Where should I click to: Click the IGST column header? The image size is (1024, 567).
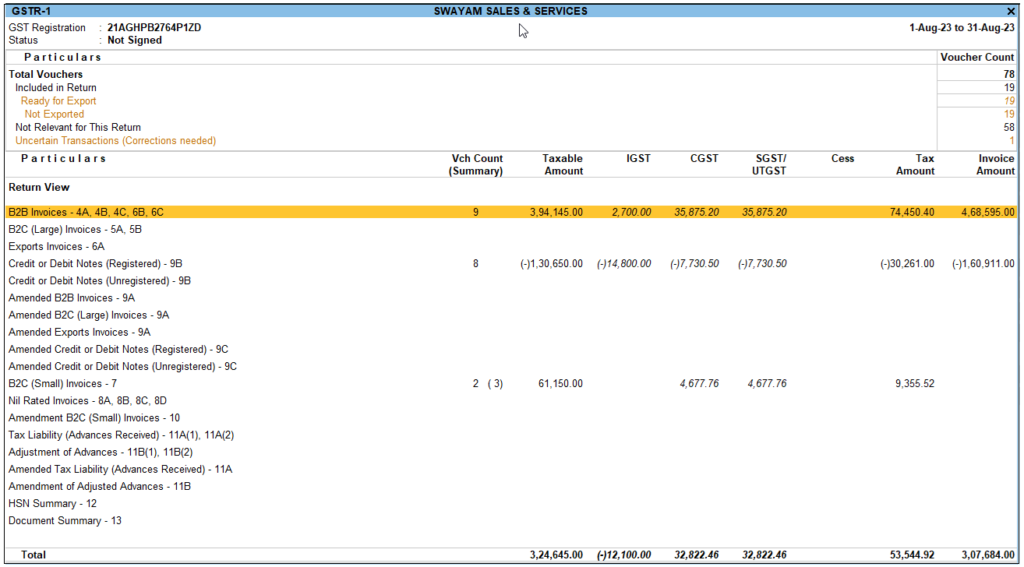[638, 158]
